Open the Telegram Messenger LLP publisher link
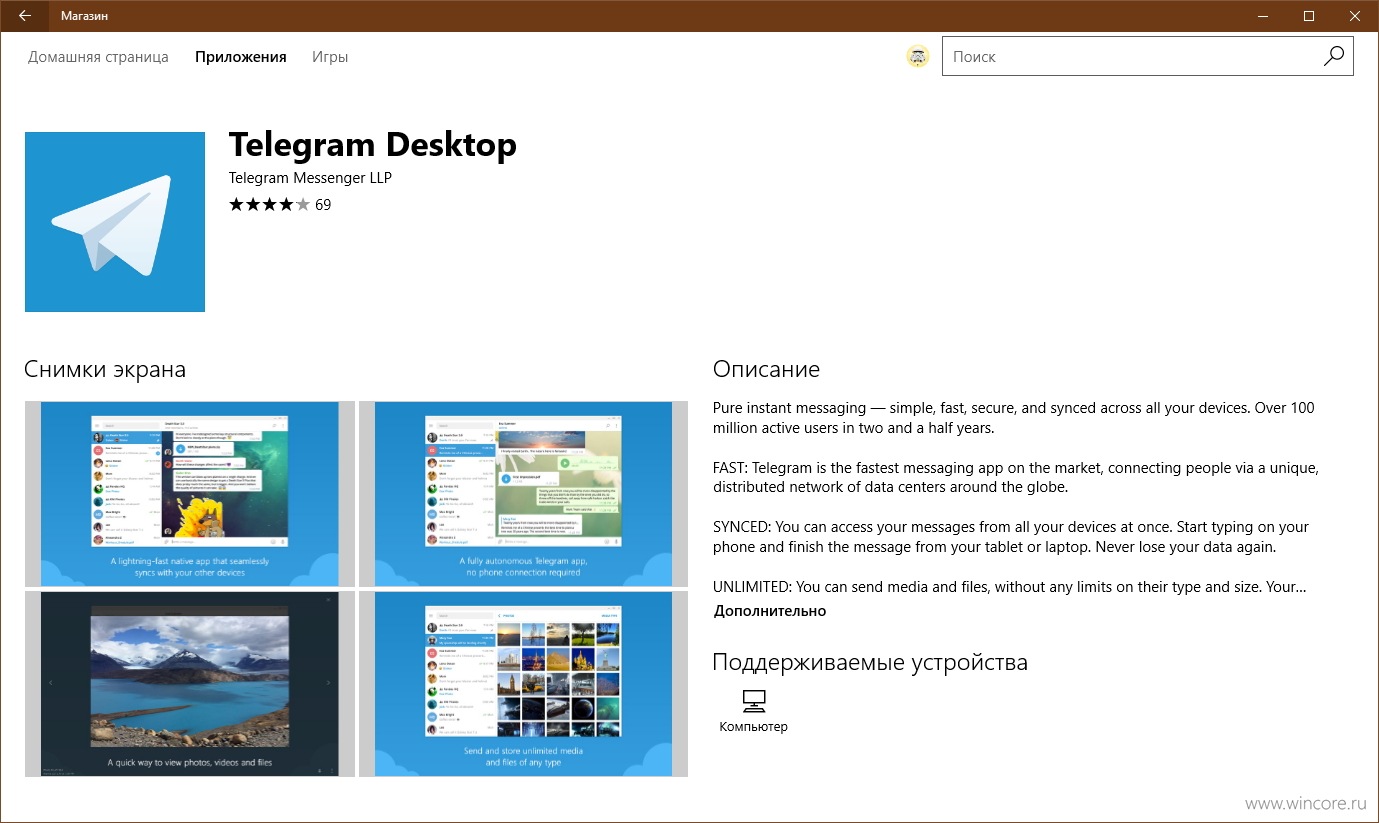Image resolution: width=1379 pixels, height=823 pixels. click(310, 178)
